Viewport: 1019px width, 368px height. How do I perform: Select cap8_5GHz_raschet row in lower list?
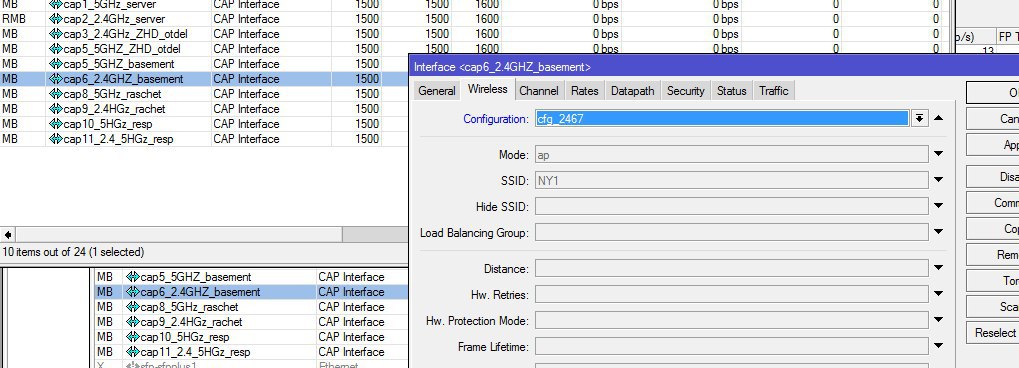pos(252,307)
